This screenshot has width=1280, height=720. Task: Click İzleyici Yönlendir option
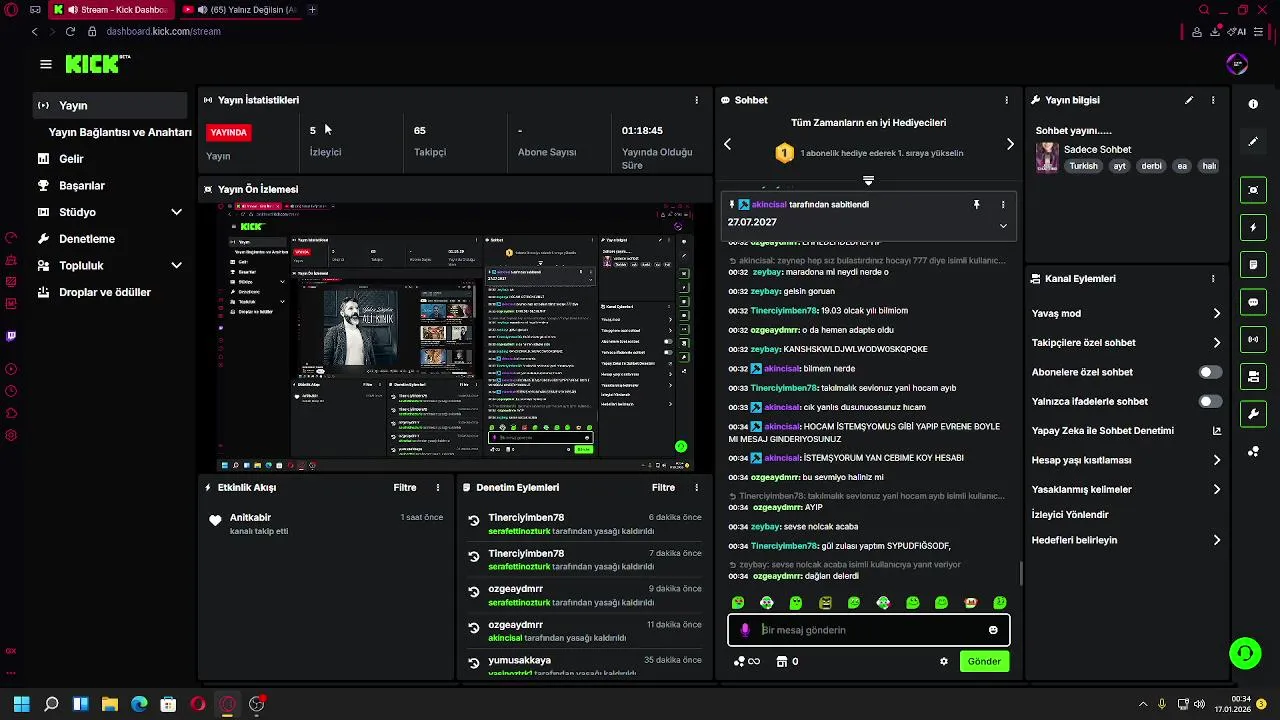click(1070, 515)
